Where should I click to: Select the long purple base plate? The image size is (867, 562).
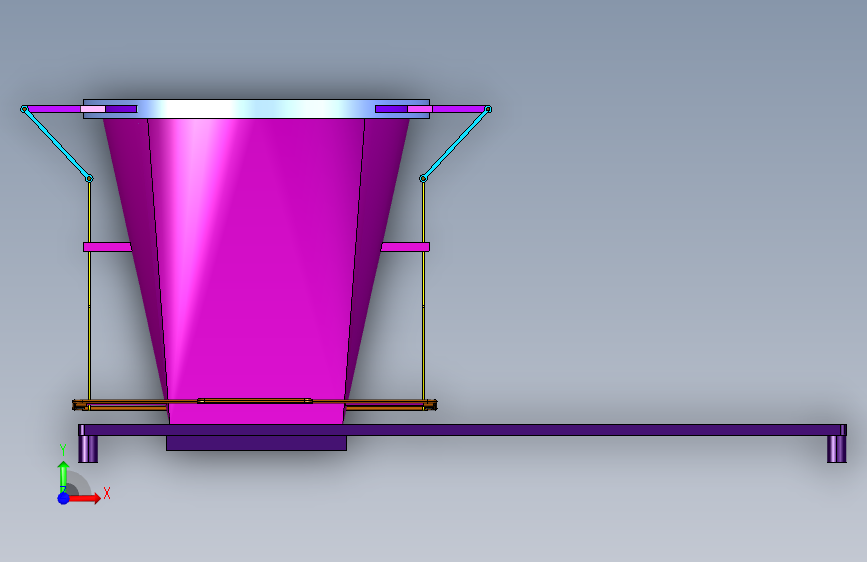click(462, 430)
